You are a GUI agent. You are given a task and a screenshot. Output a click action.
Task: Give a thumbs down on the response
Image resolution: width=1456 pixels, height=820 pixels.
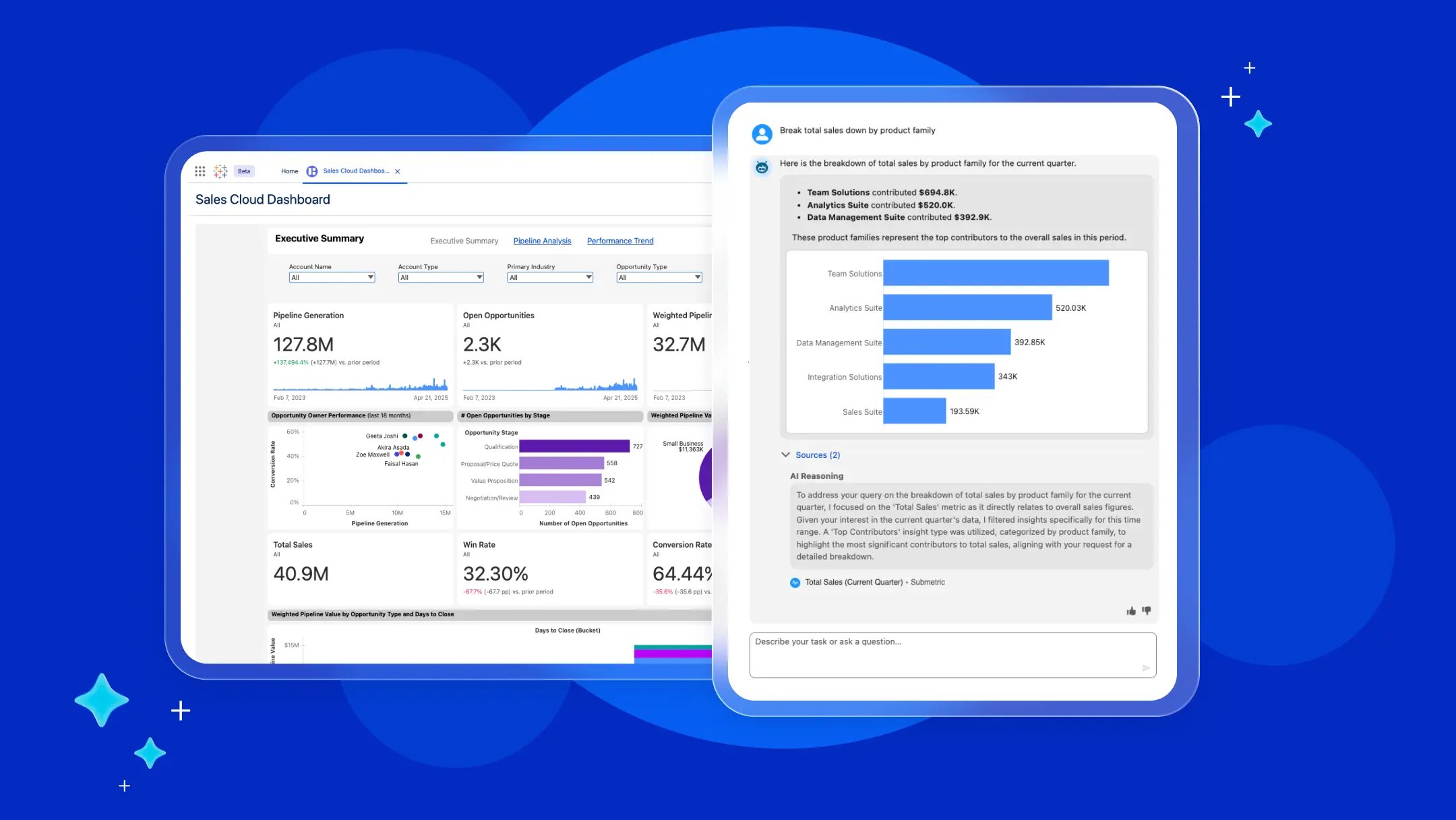(1146, 611)
